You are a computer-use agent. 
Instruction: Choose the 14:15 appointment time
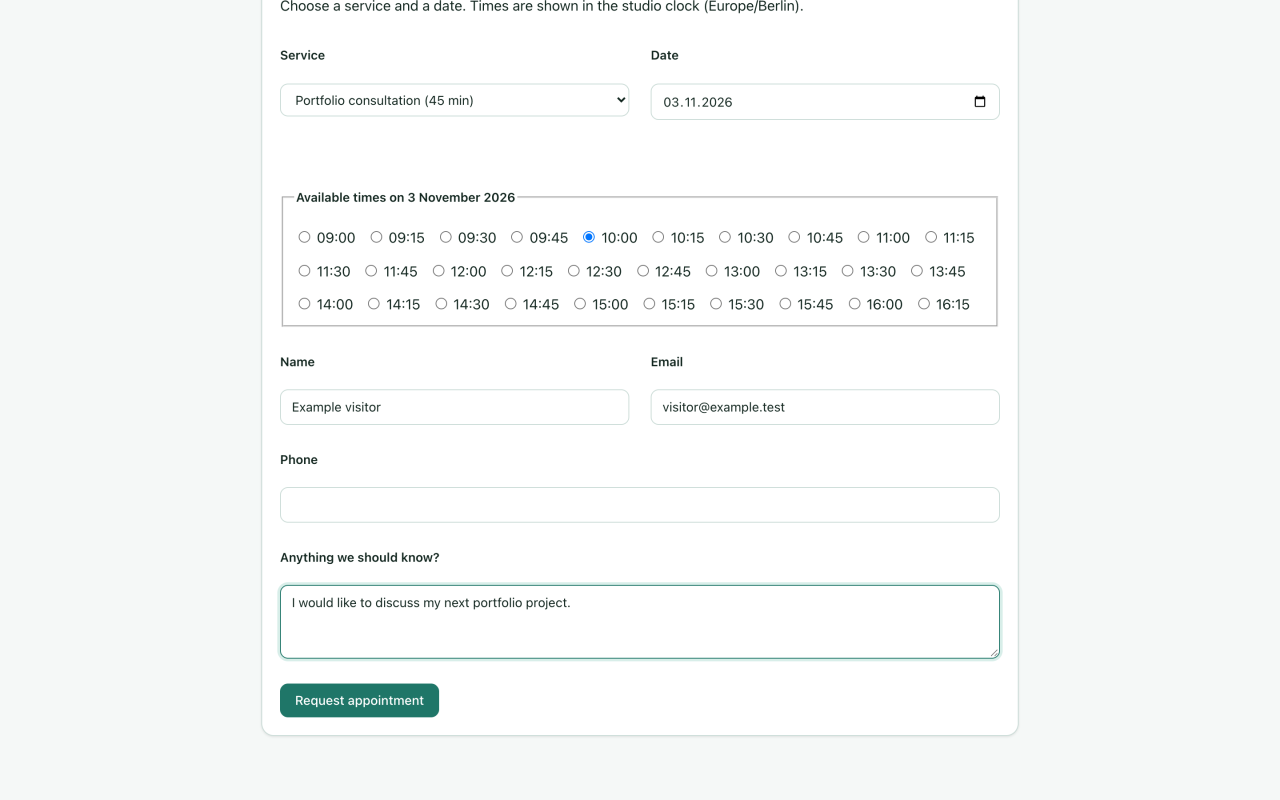point(374,304)
